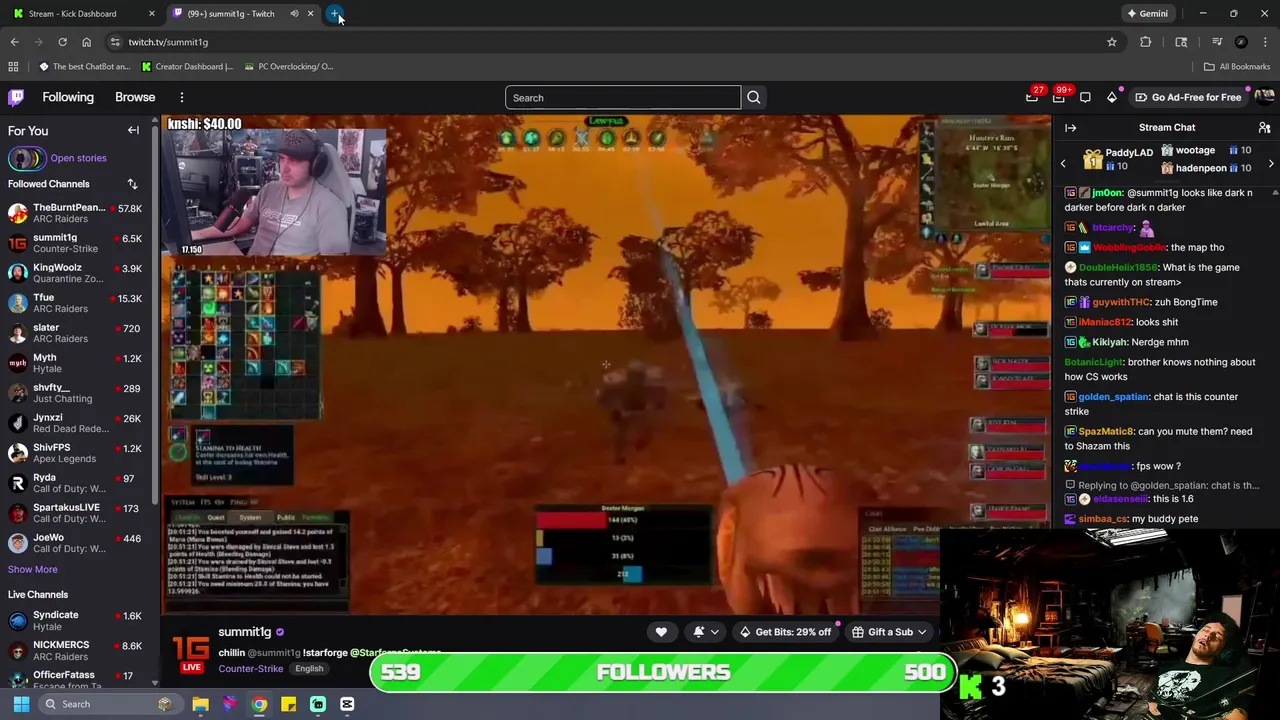Click Go Ad-Free for Free button
This screenshot has width=1280, height=720.
point(1188,97)
